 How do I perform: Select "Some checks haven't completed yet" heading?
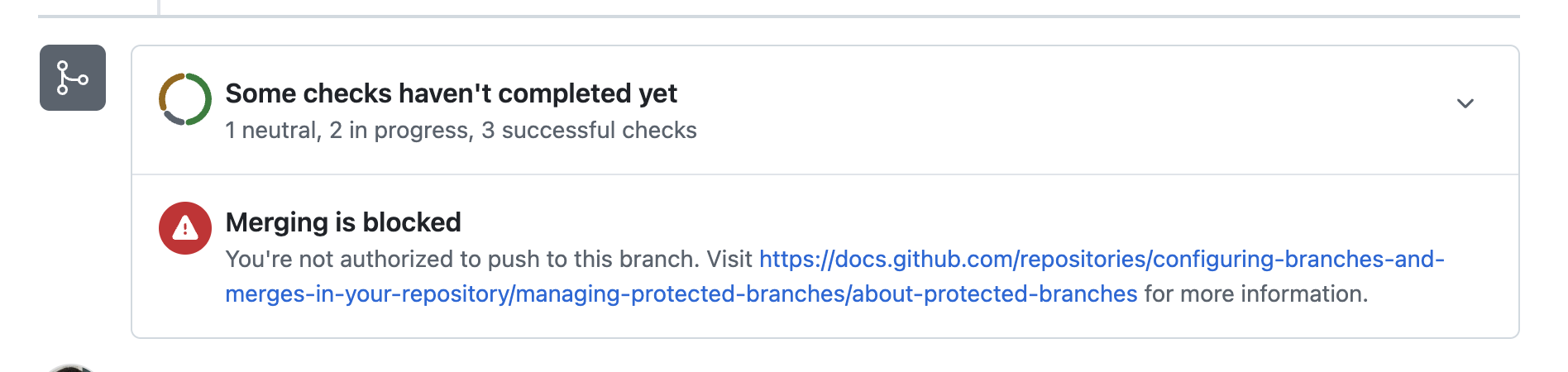coord(451,93)
